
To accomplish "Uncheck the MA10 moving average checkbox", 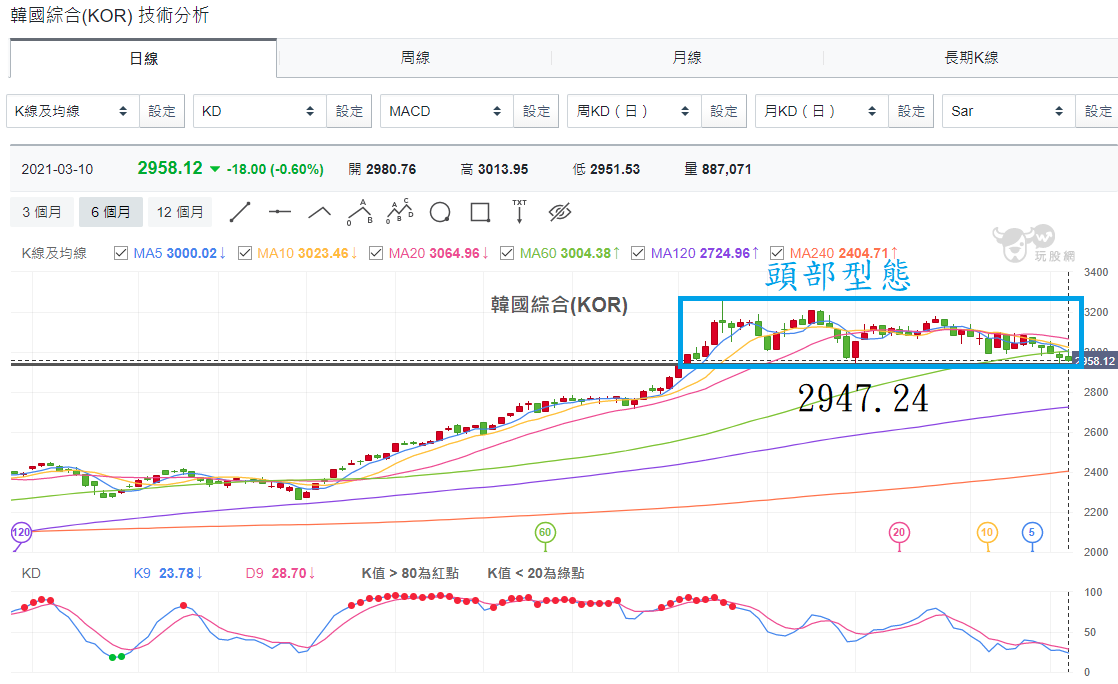I will tap(245, 253).
